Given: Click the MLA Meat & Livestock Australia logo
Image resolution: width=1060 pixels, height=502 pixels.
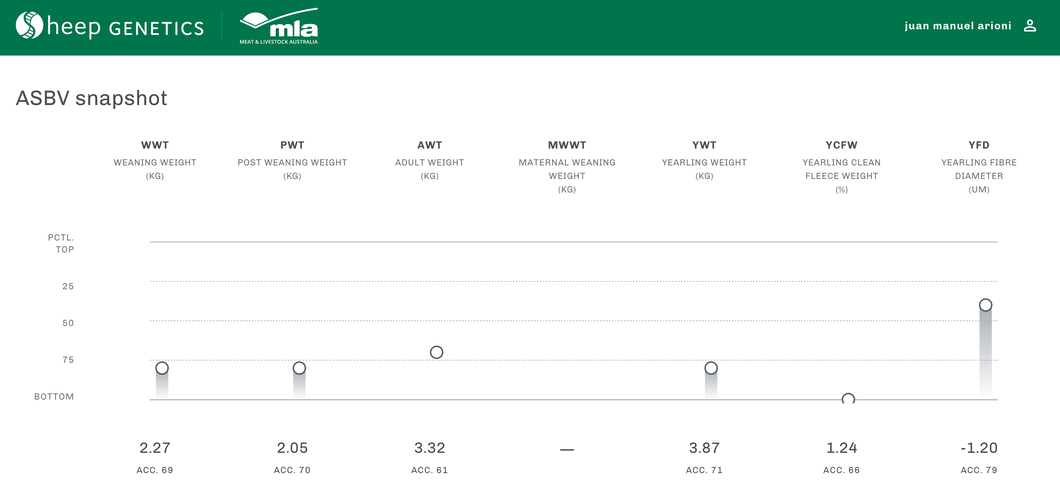Looking at the screenshot, I should [x=279, y=27].
